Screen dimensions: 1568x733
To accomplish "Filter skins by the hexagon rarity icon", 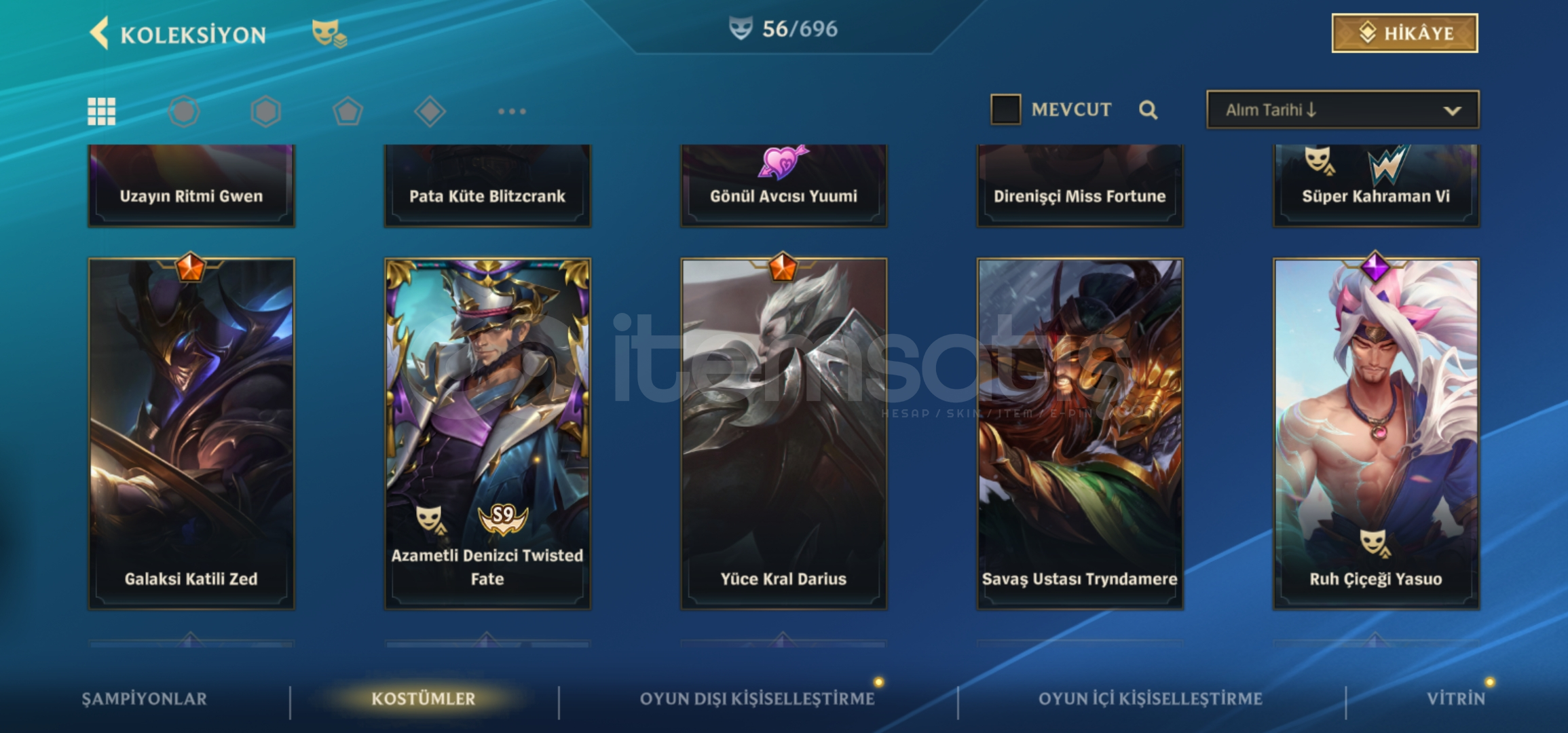I will tap(265, 111).
